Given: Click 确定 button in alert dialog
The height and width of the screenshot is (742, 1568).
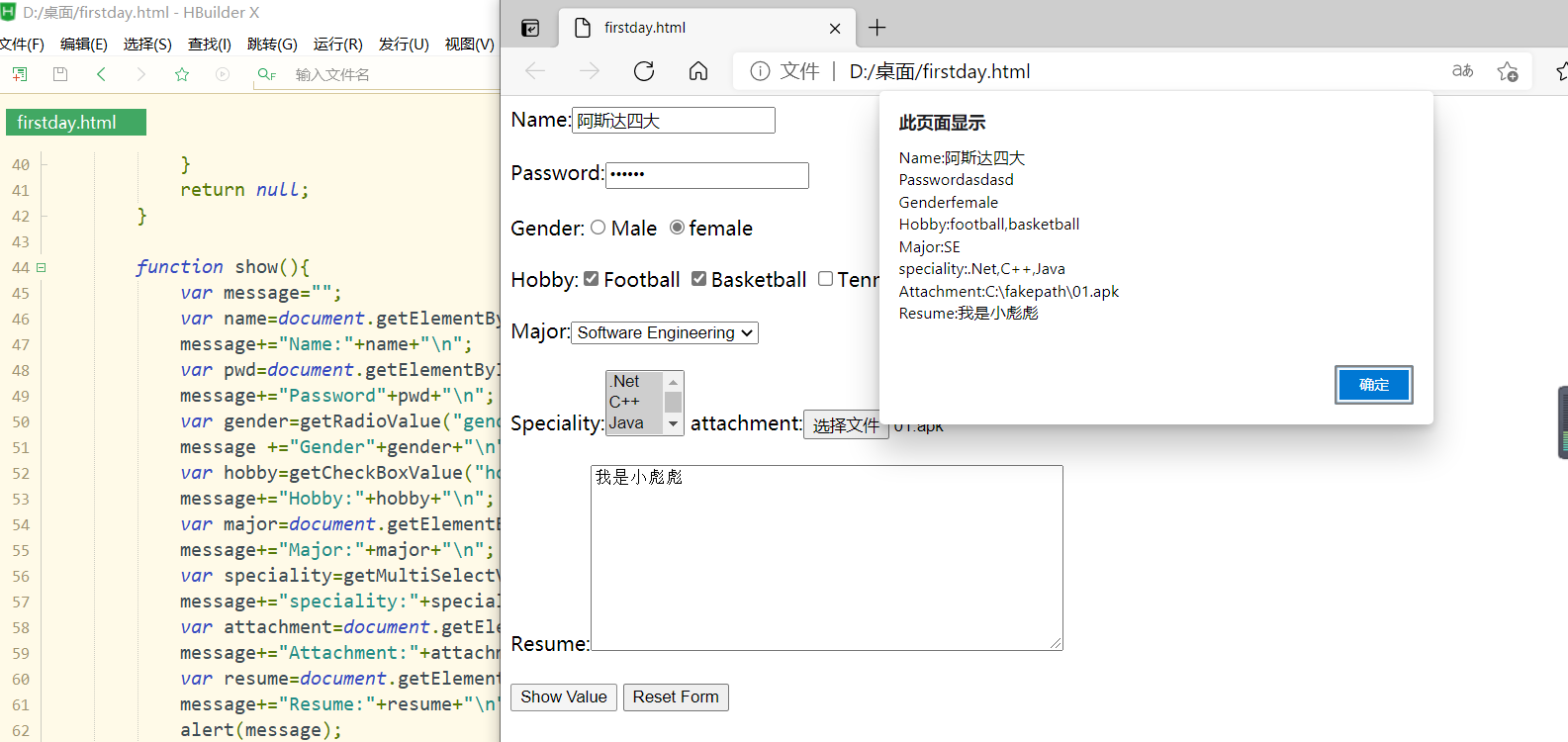Looking at the screenshot, I should tap(1374, 385).
